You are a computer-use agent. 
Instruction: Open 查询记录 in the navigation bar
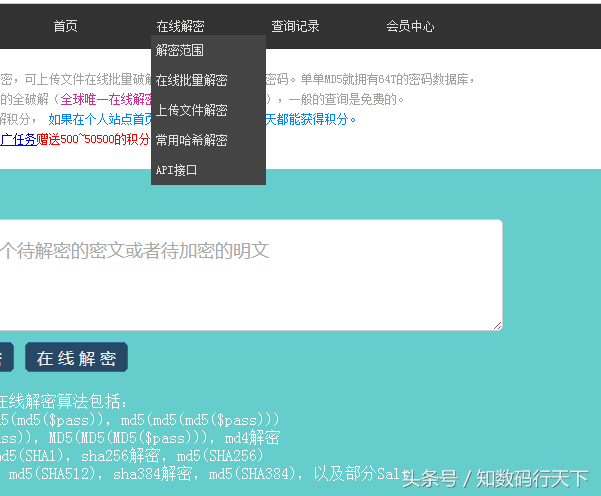point(295,27)
